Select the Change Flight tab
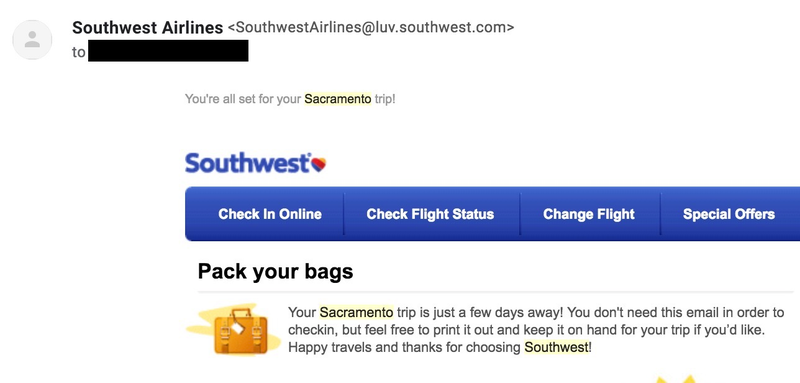The image size is (800, 383). point(589,214)
